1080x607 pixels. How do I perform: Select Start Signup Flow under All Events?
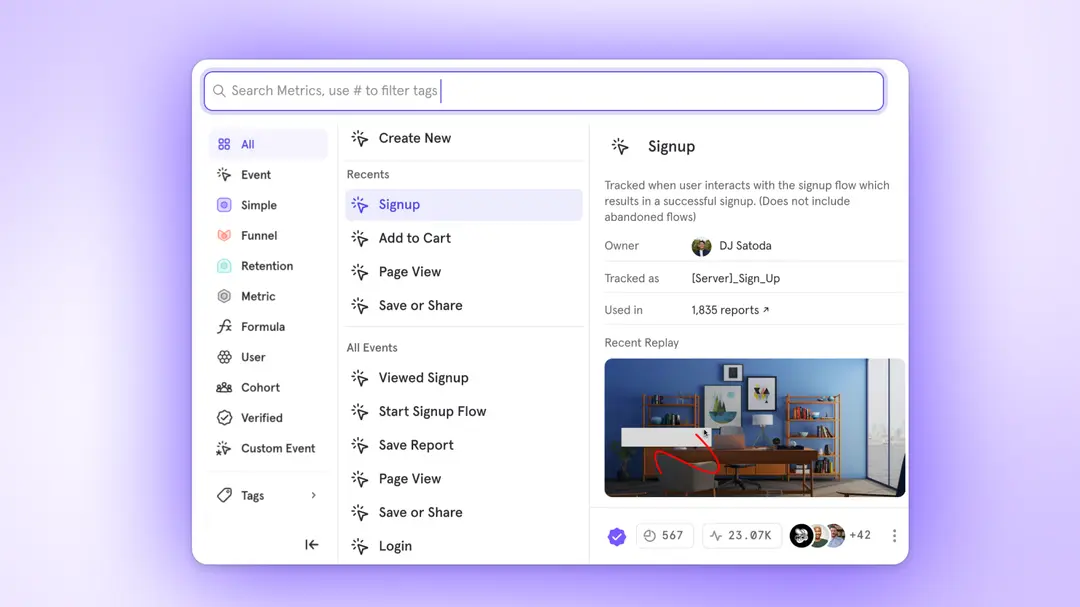pyautogui.click(x=432, y=411)
